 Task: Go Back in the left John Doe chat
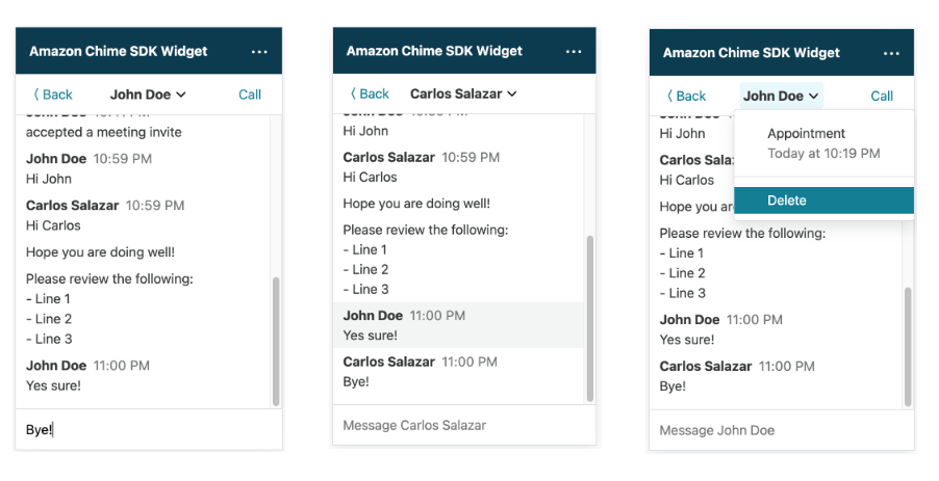(x=53, y=95)
